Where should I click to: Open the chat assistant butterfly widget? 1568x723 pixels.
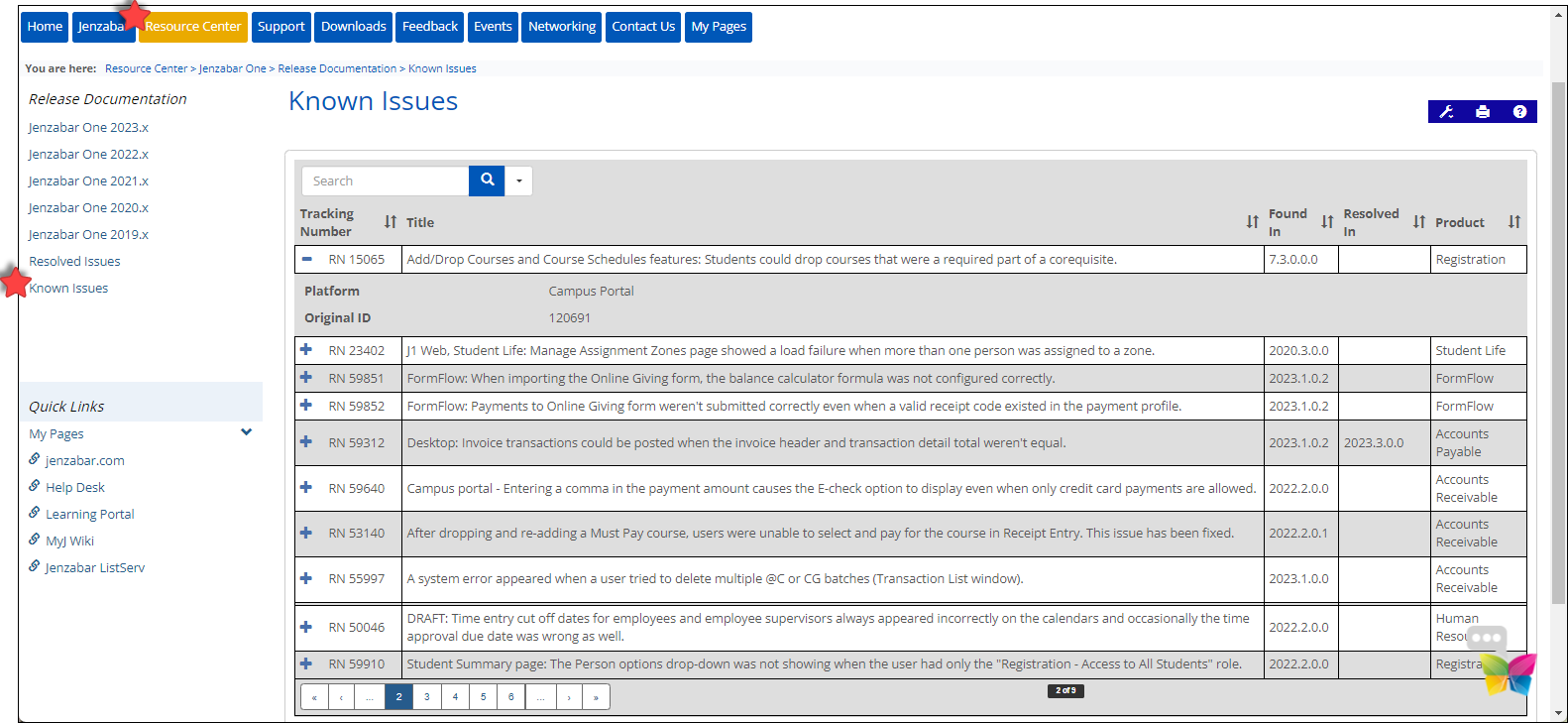pyautogui.click(x=1508, y=673)
